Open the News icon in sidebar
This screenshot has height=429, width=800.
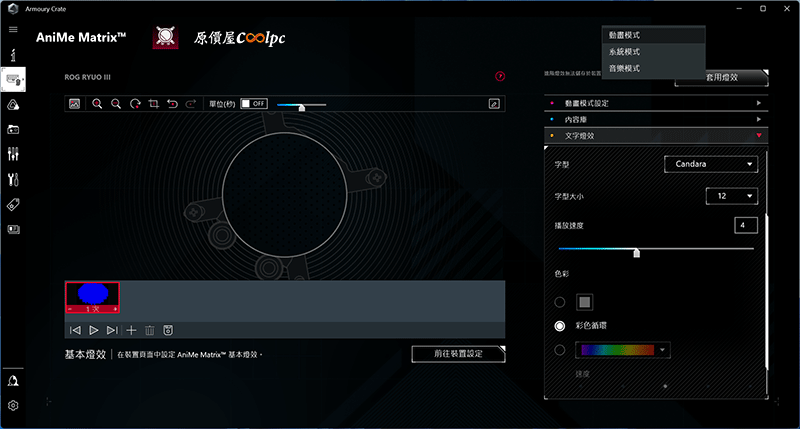13,230
